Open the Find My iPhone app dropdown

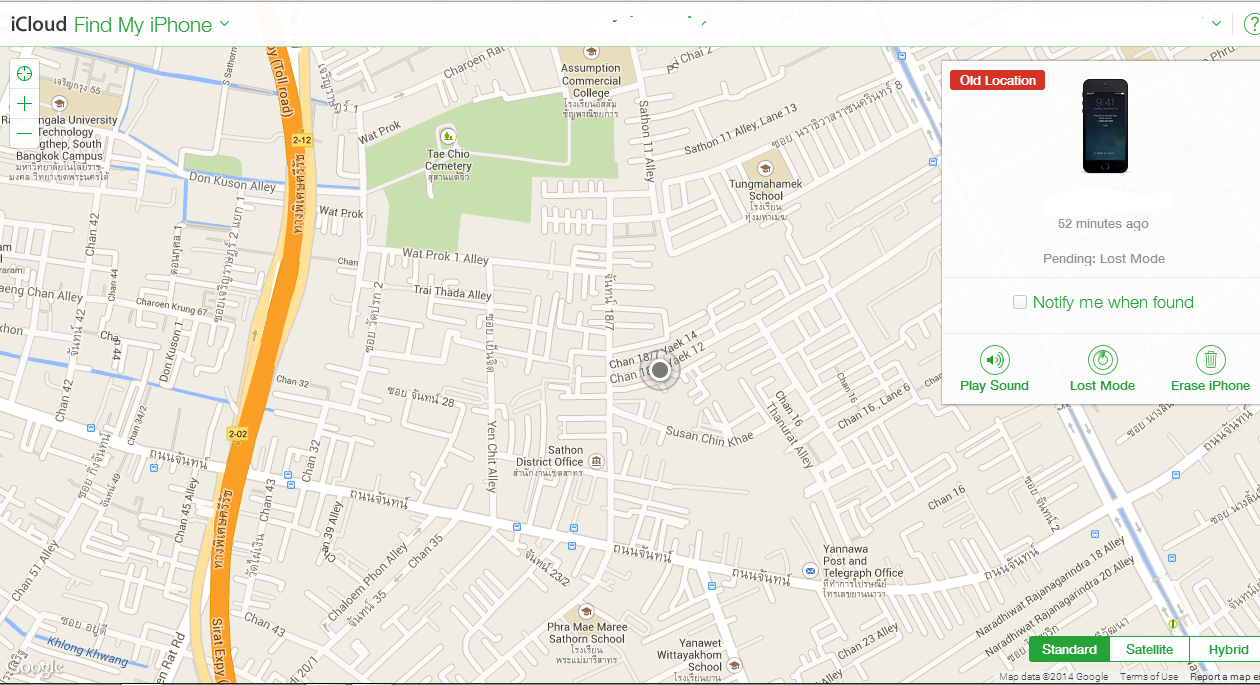point(152,25)
